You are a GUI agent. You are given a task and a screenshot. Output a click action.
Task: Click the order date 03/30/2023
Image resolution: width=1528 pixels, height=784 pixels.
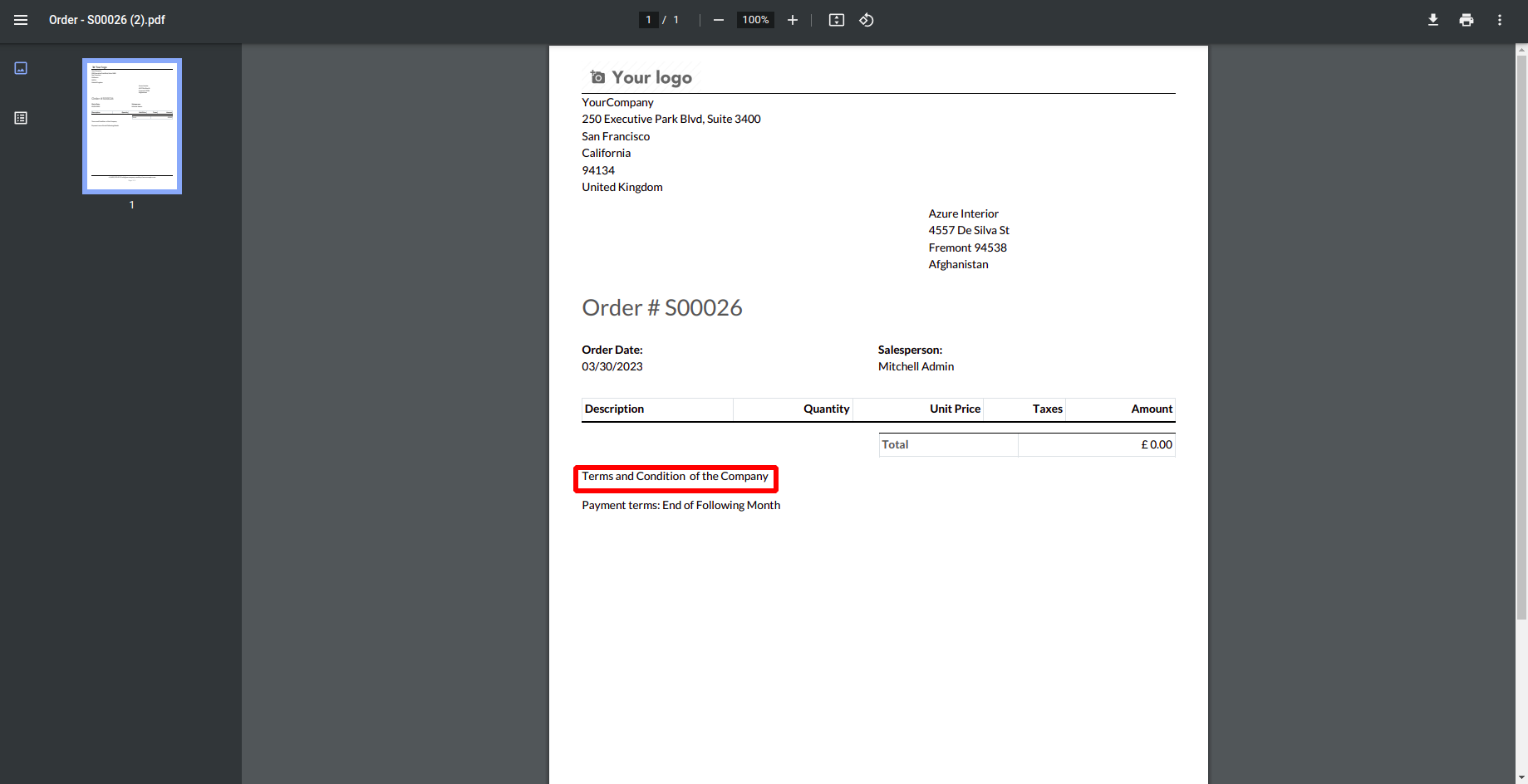pyautogui.click(x=612, y=366)
